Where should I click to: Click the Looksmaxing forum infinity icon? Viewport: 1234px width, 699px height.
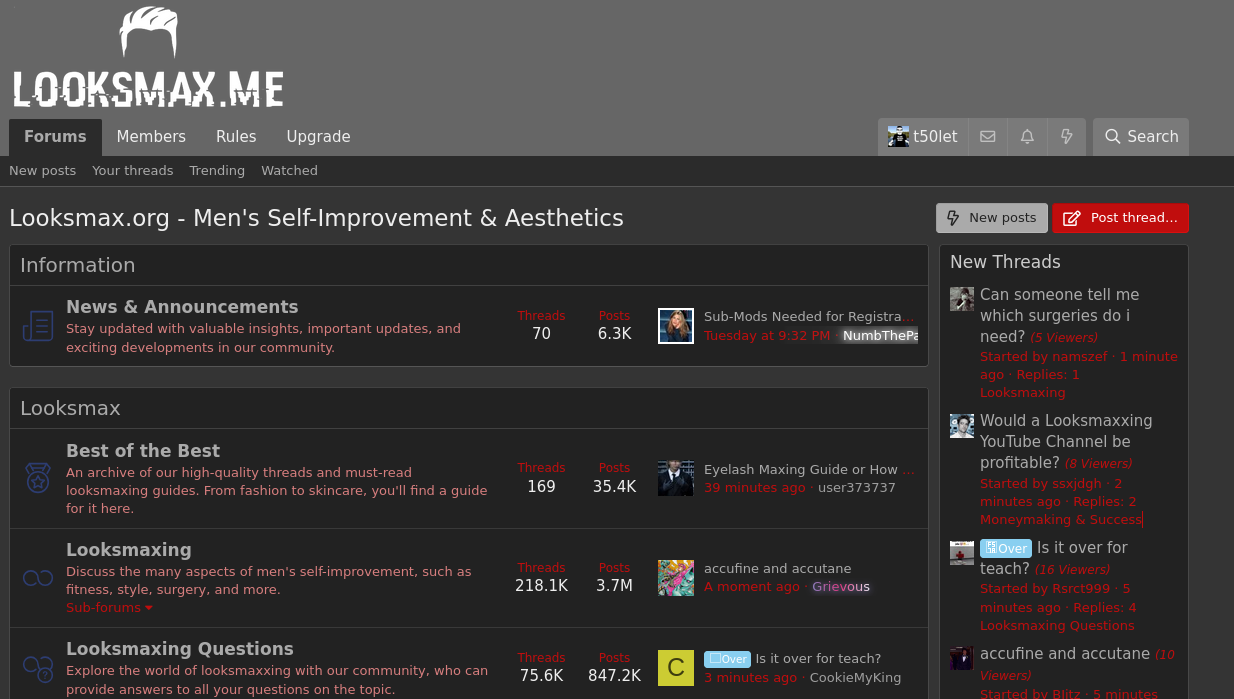tap(38, 578)
